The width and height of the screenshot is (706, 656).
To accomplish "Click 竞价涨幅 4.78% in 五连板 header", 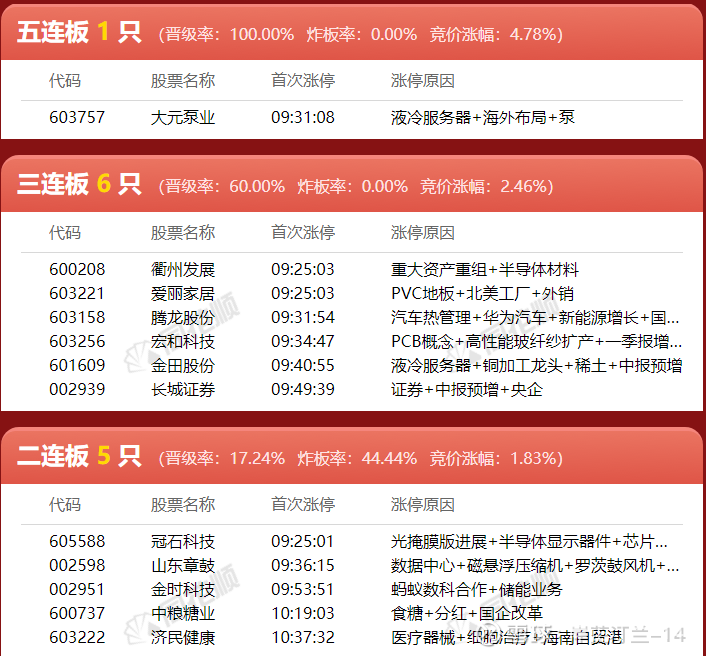I will click(493, 35).
